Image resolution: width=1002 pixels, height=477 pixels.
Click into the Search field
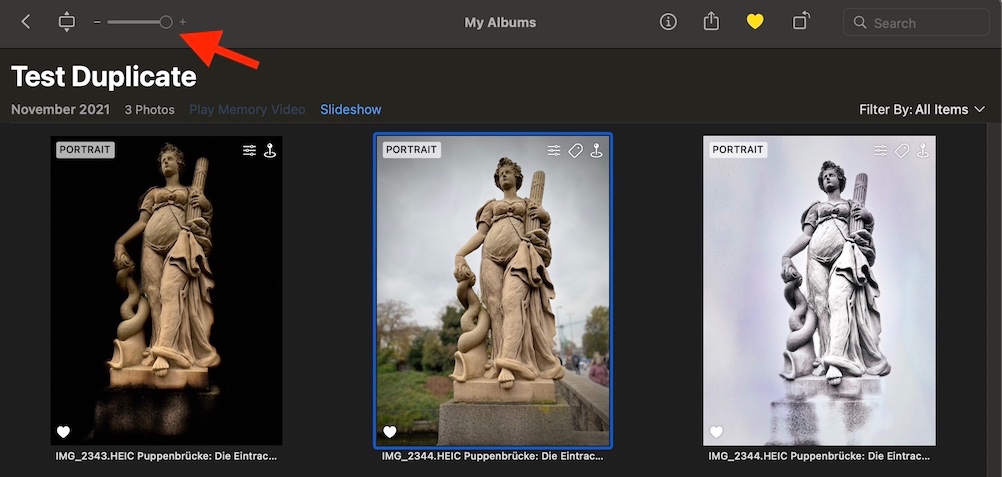916,22
